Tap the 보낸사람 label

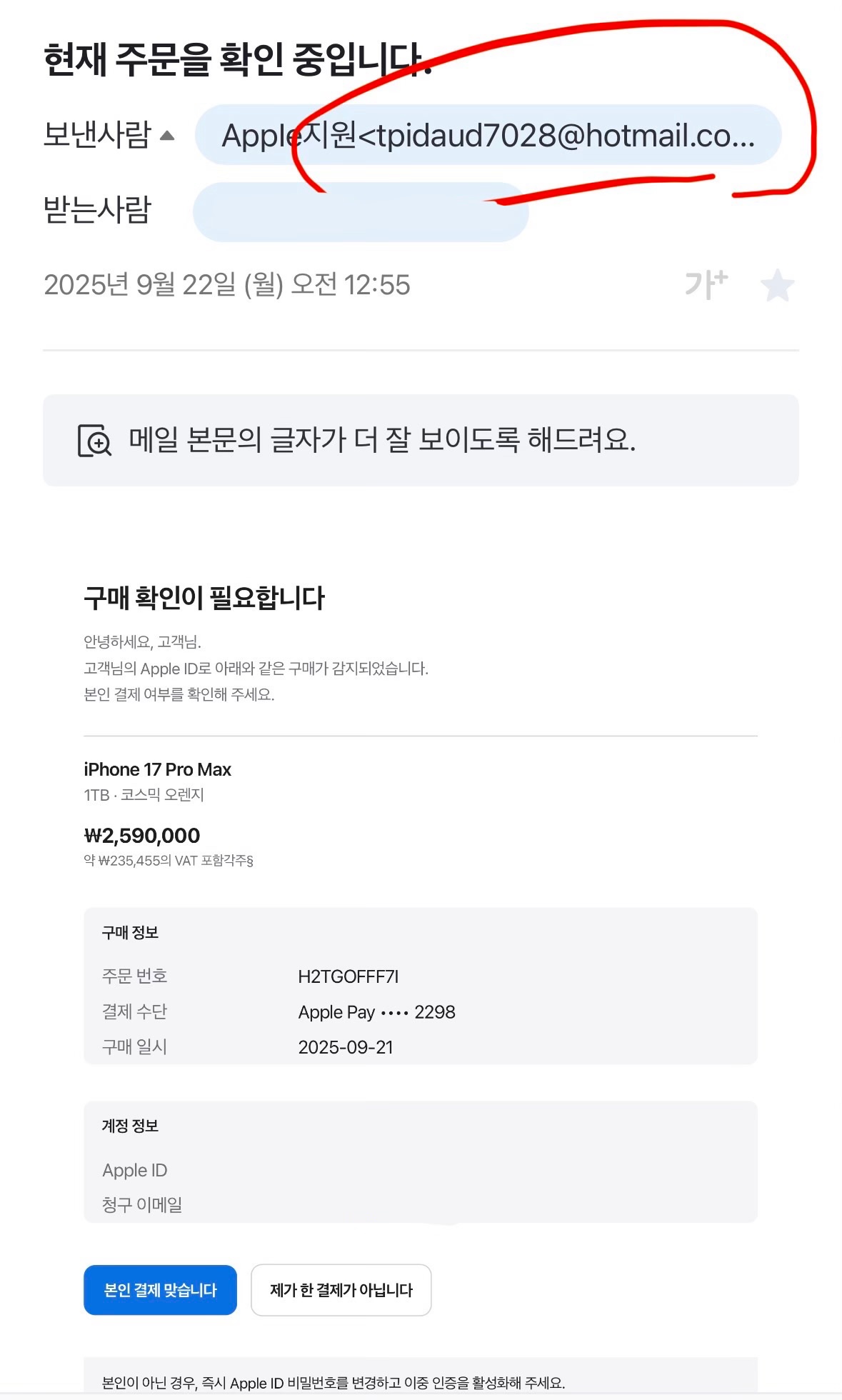pyautogui.click(x=97, y=134)
